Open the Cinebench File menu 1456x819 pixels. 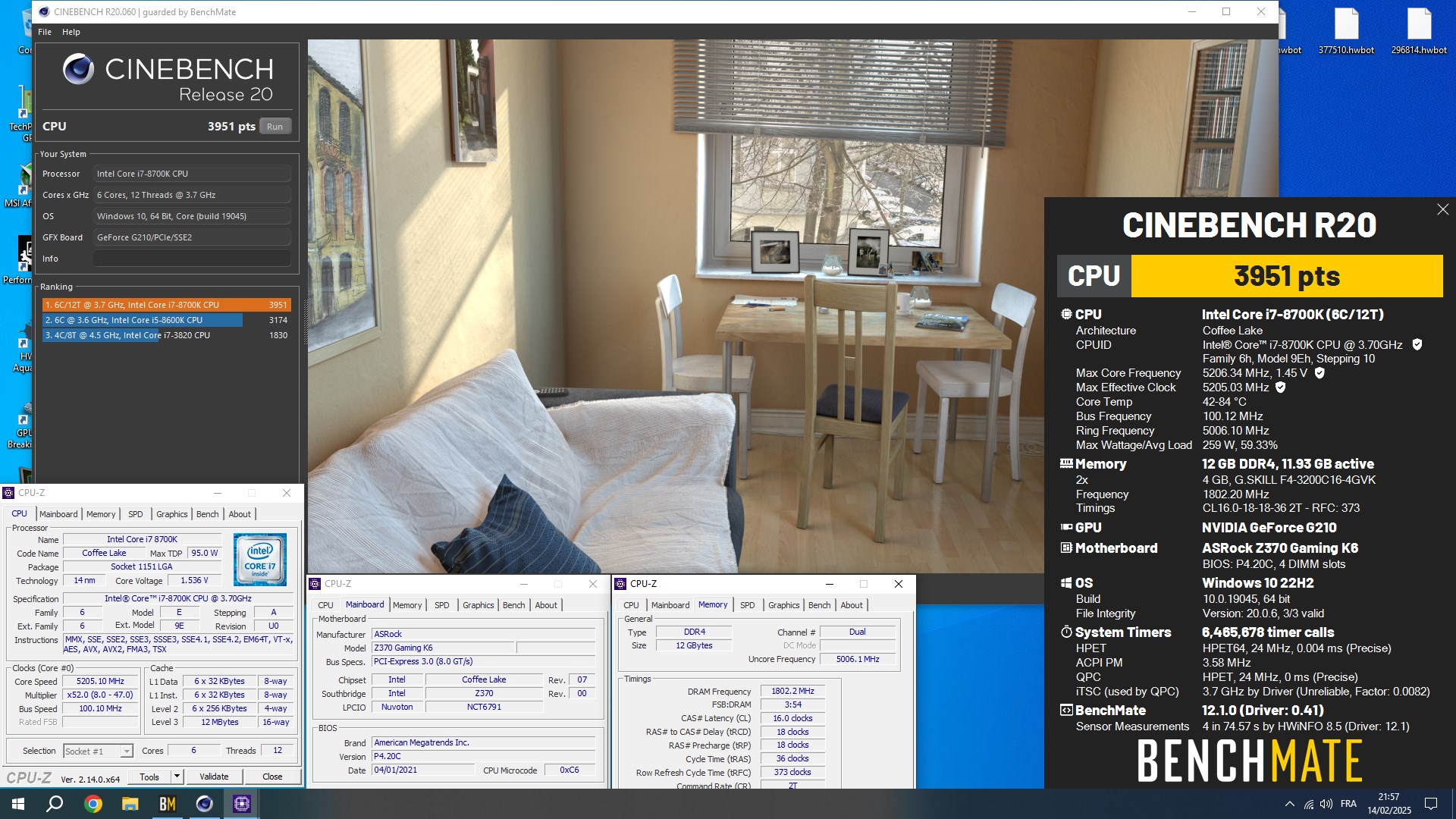(45, 32)
